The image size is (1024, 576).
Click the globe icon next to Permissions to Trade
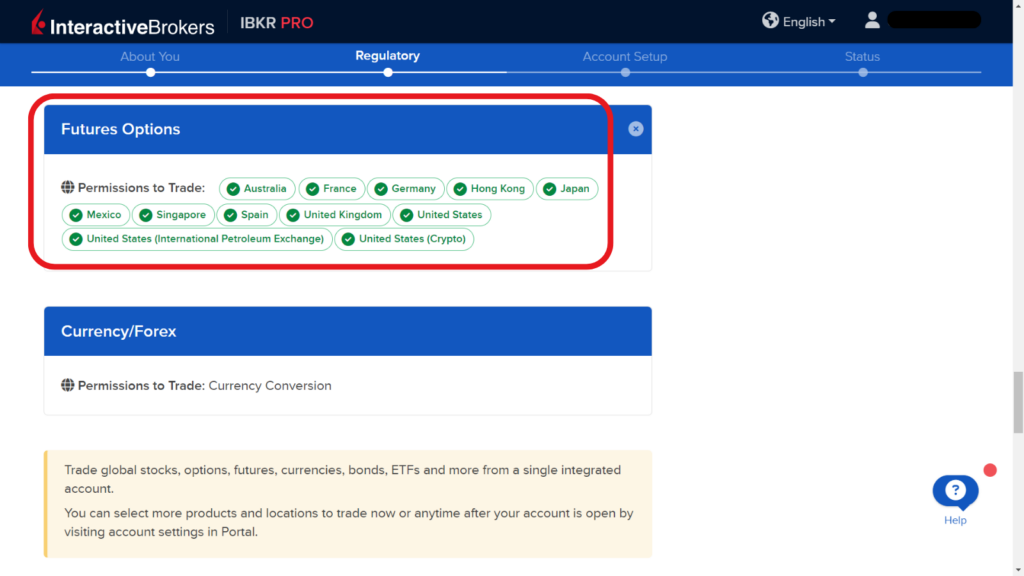coord(67,187)
